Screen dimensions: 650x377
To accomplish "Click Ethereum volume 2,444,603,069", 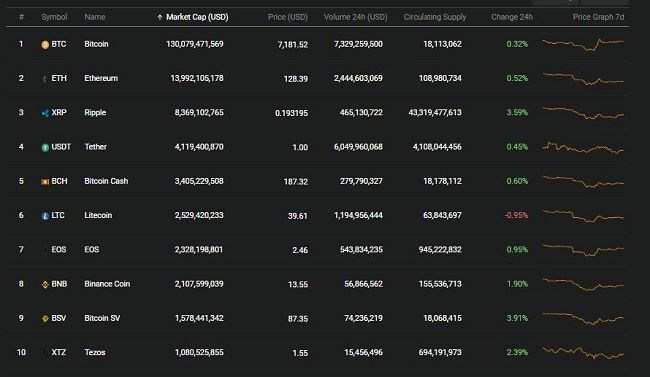I will [x=358, y=78].
